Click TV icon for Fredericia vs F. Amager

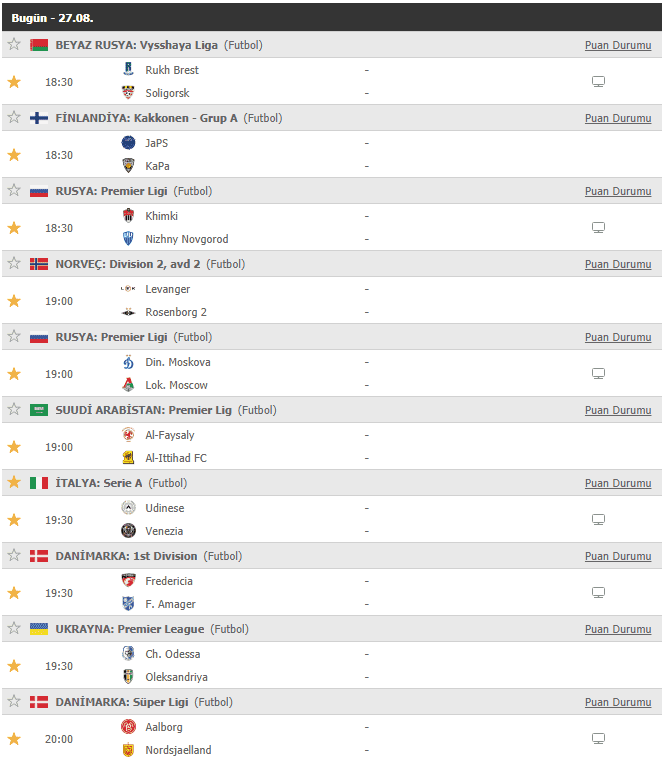598,592
